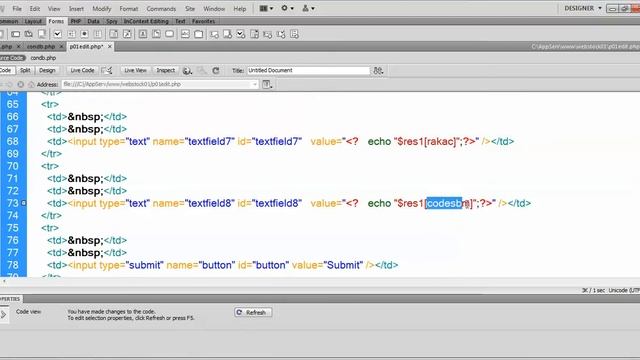640x360 pixels.
Task: Open the Commands menu
Action: 161,8
